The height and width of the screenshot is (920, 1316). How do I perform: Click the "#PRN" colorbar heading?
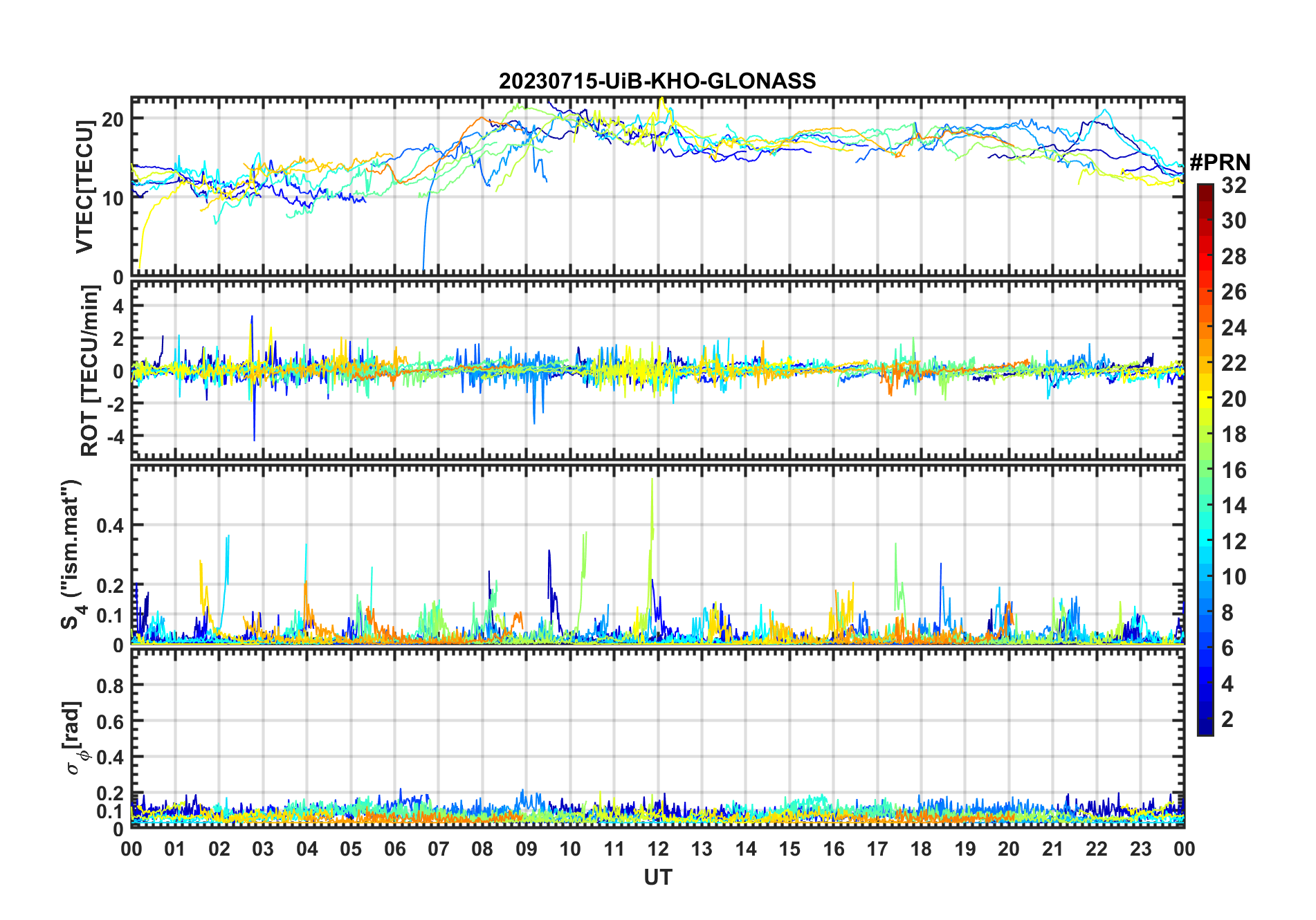click(x=1220, y=163)
